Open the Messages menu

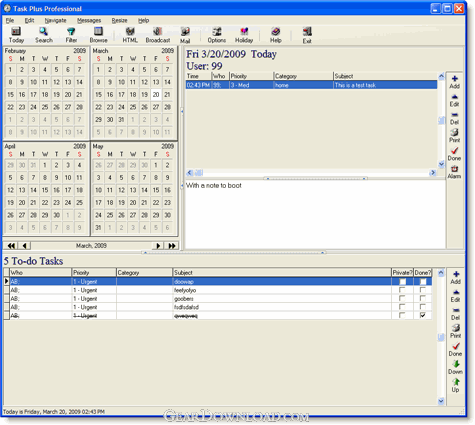(89, 20)
